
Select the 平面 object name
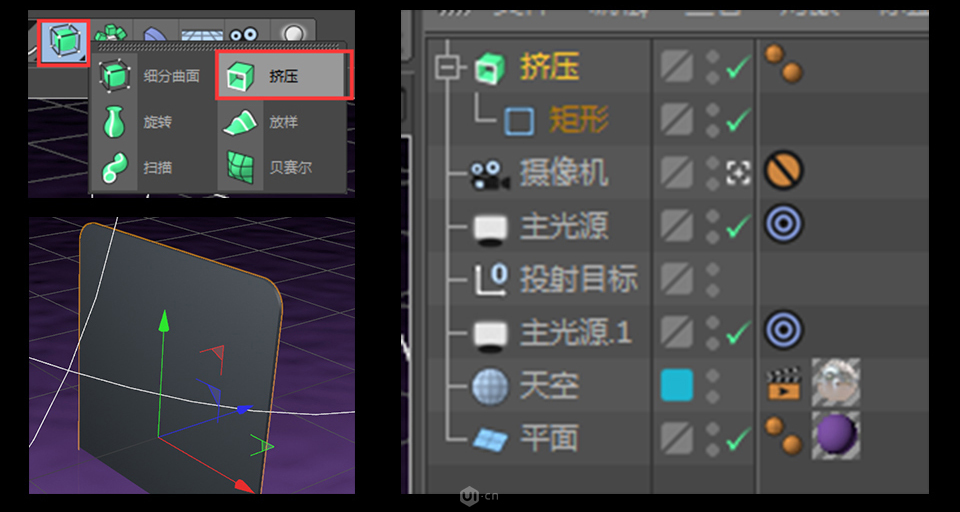(x=549, y=440)
